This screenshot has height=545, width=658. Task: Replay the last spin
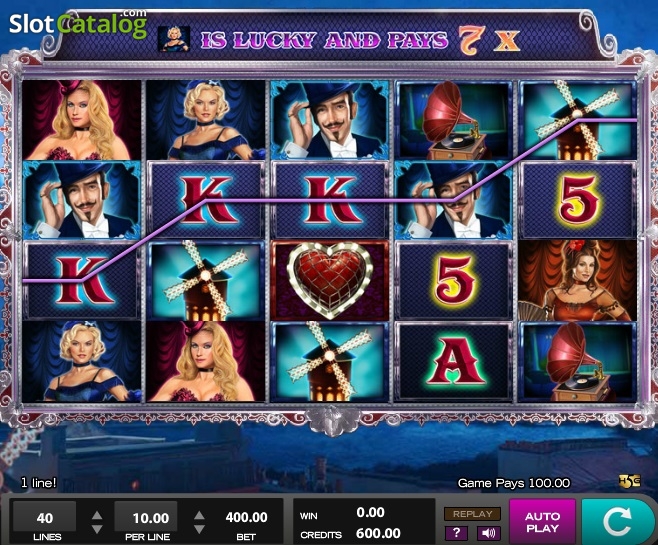[473, 514]
